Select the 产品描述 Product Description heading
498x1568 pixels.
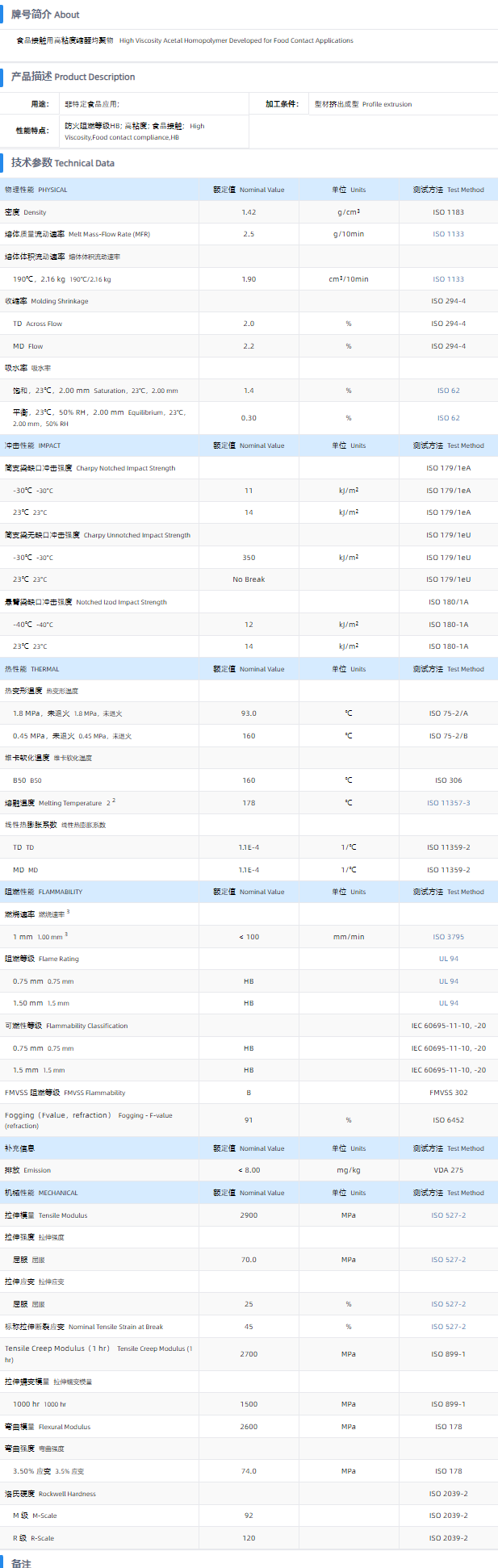tap(73, 77)
